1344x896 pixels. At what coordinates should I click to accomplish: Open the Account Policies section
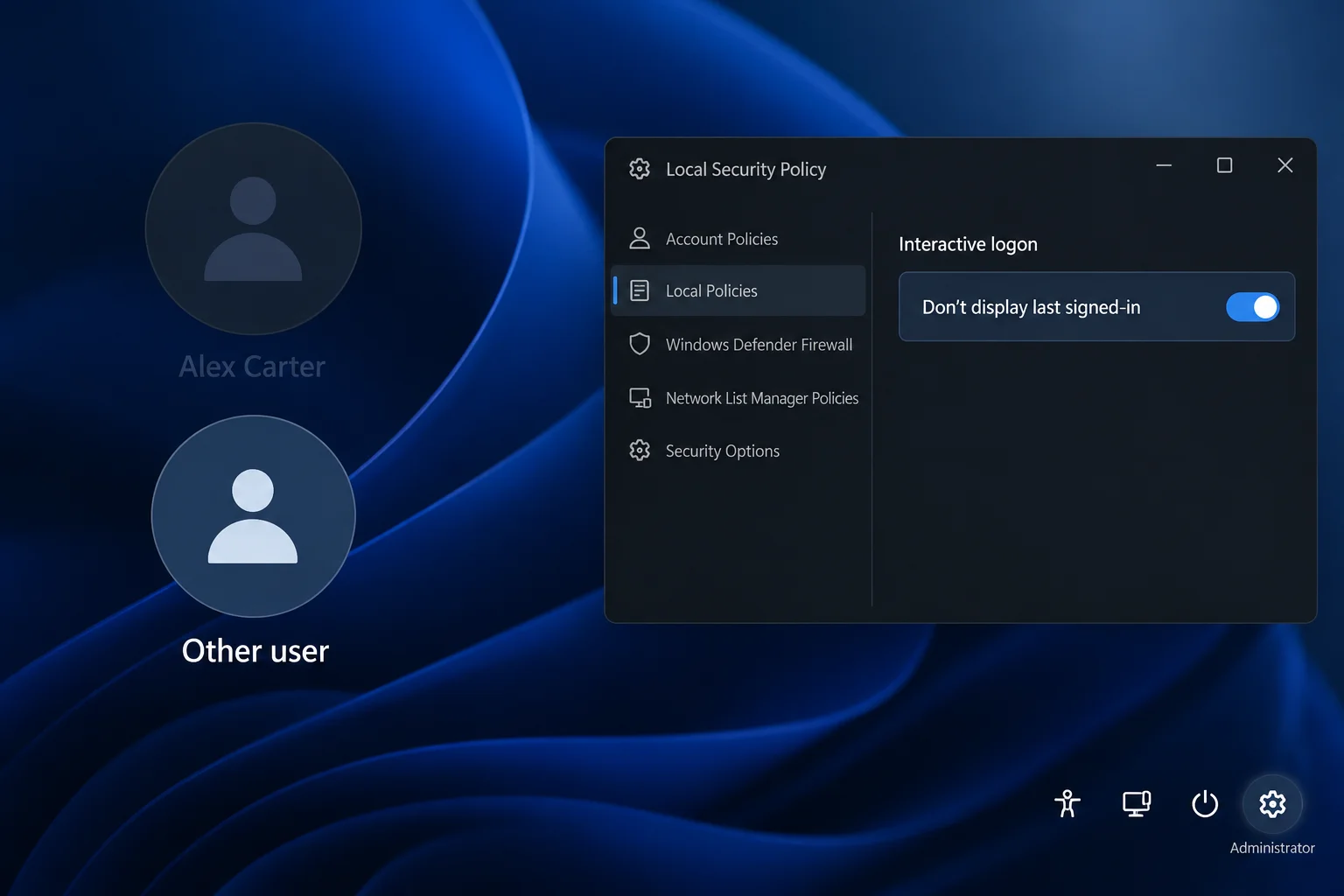738,239
